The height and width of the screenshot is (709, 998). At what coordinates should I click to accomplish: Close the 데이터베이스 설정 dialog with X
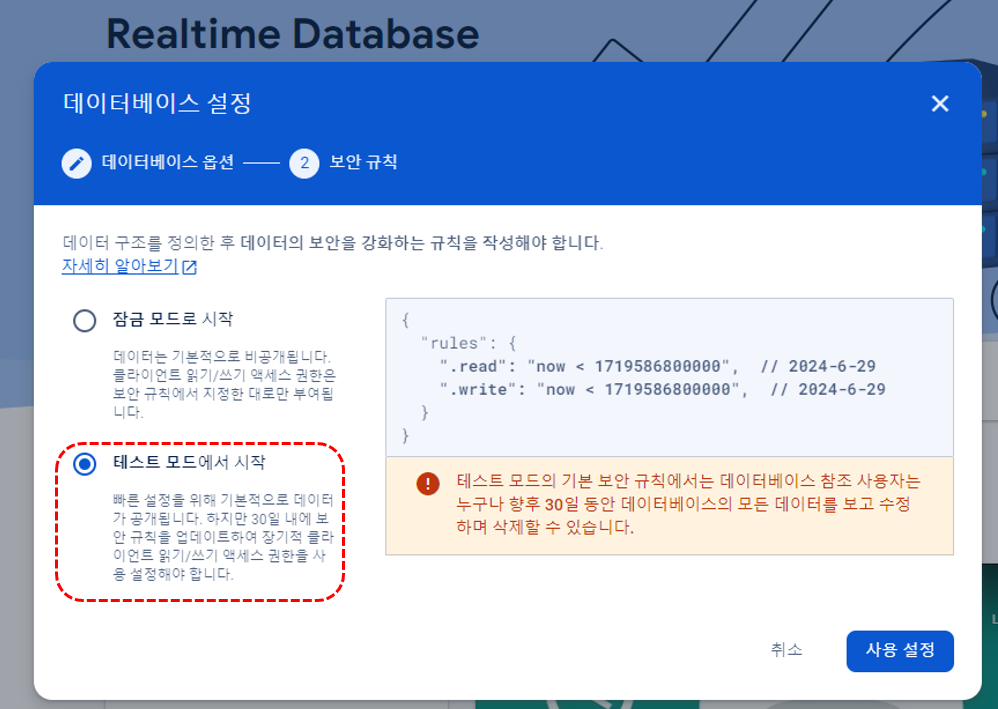(939, 104)
